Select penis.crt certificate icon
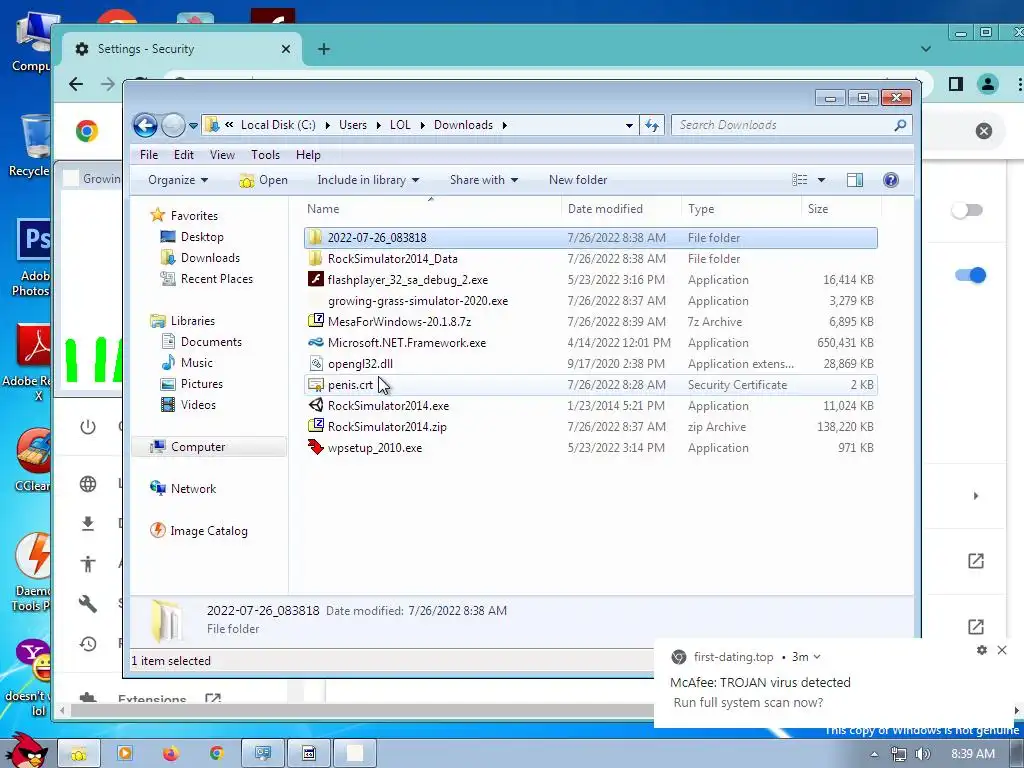Viewport: 1024px width, 768px height. (316, 385)
